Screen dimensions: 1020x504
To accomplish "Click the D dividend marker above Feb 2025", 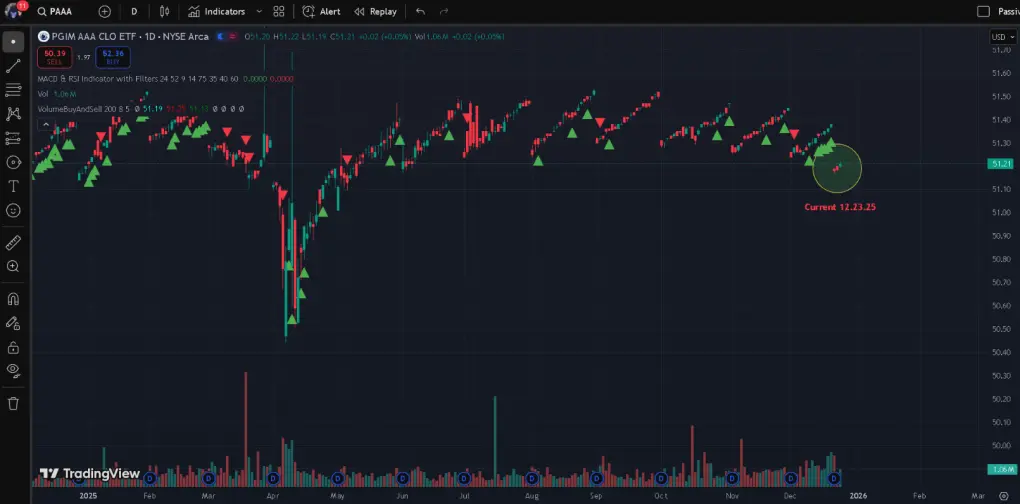I will coord(149,478).
